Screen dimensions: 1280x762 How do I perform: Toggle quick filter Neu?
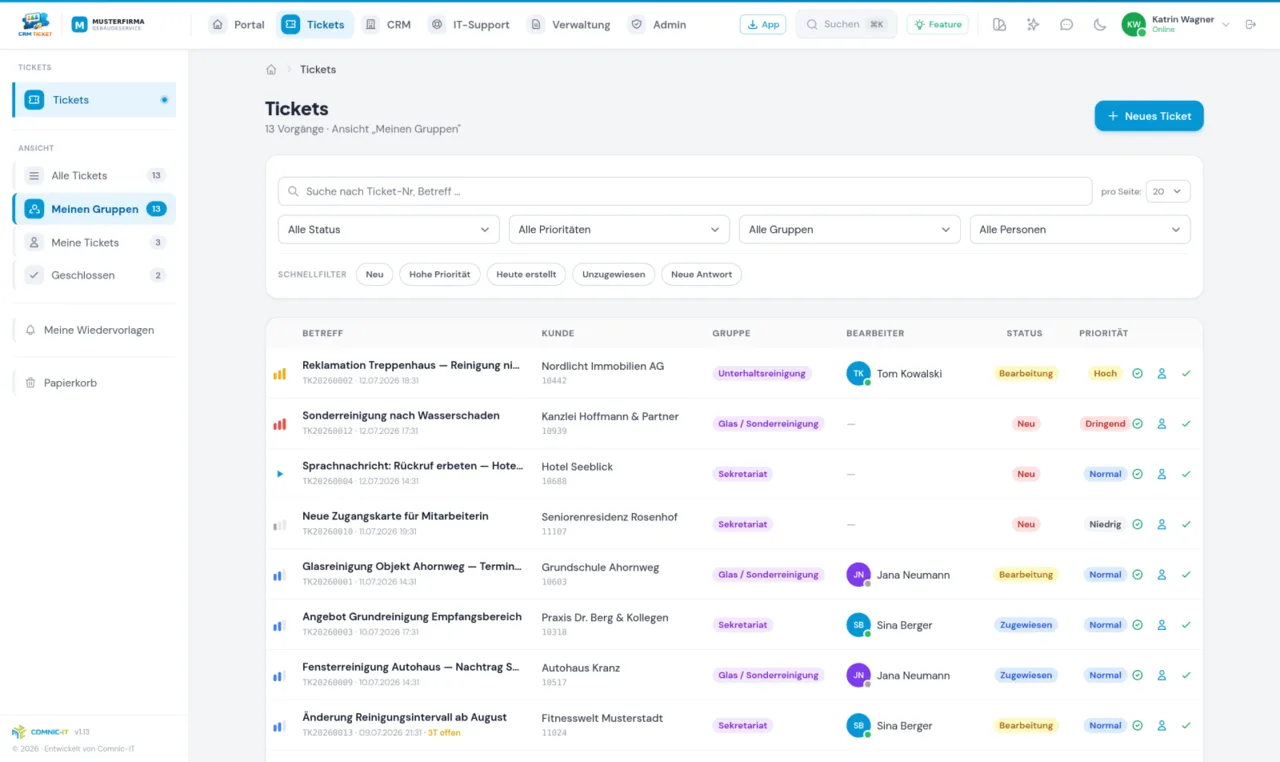(374, 274)
